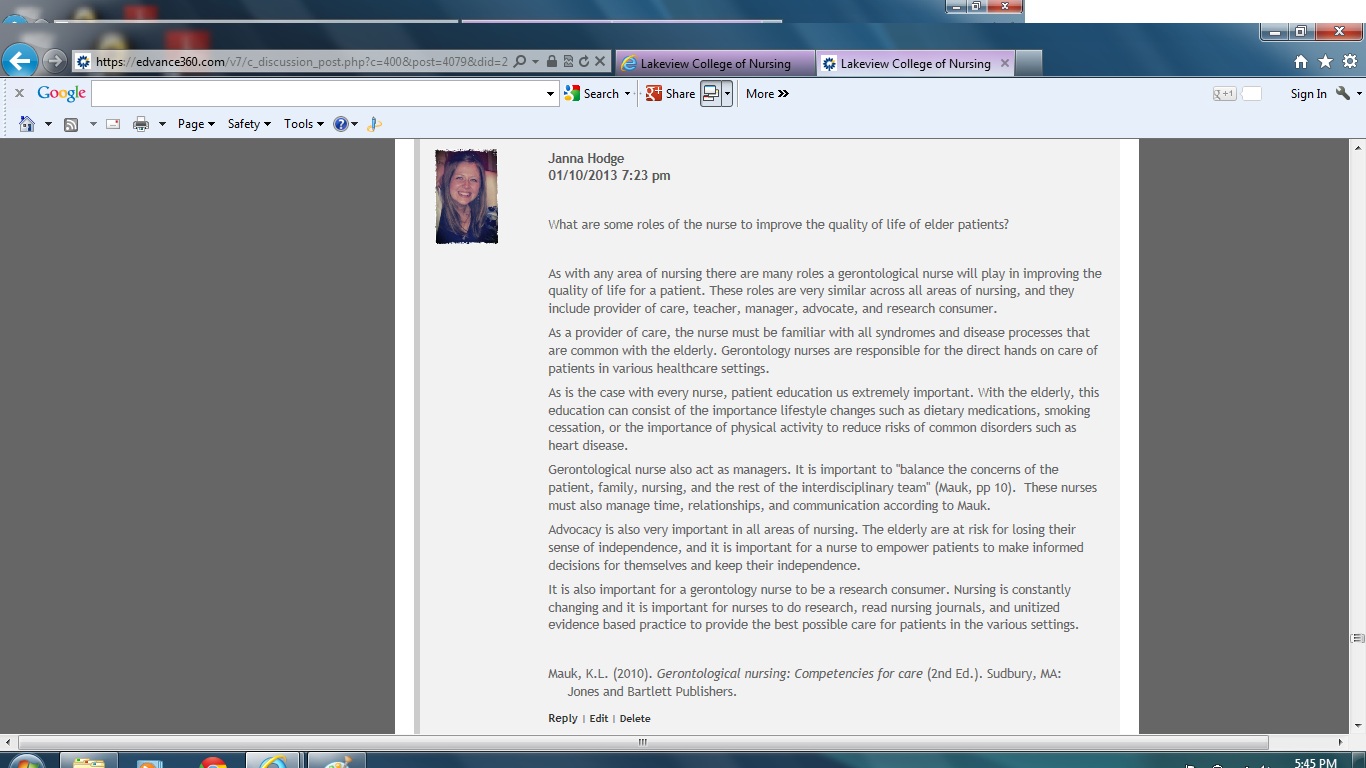Click the Google toolbar wrench icon
The image size is (1366, 768).
pyautogui.click(x=1343, y=93)
